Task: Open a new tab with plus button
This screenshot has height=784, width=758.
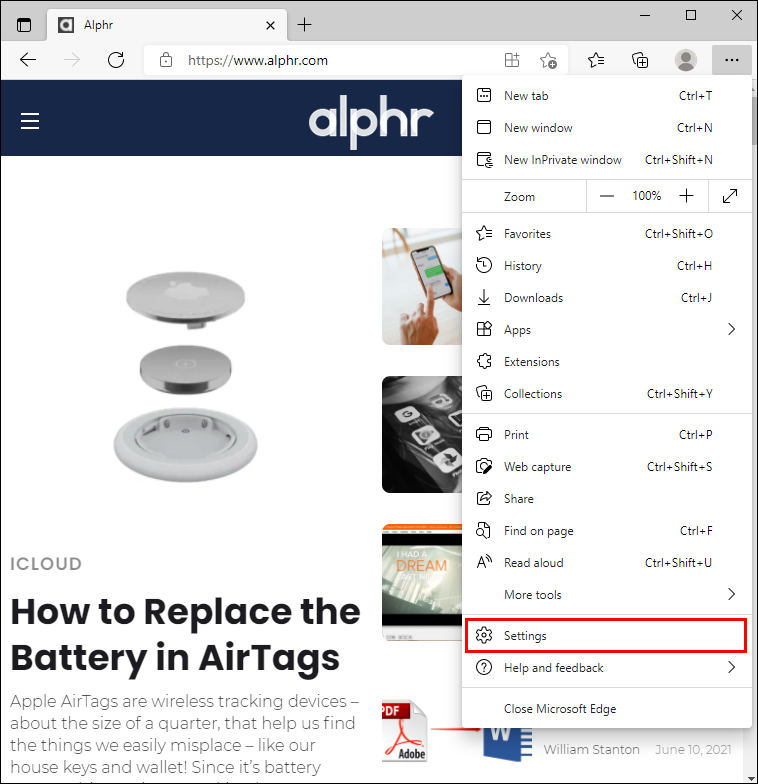Action: (304, 24)
